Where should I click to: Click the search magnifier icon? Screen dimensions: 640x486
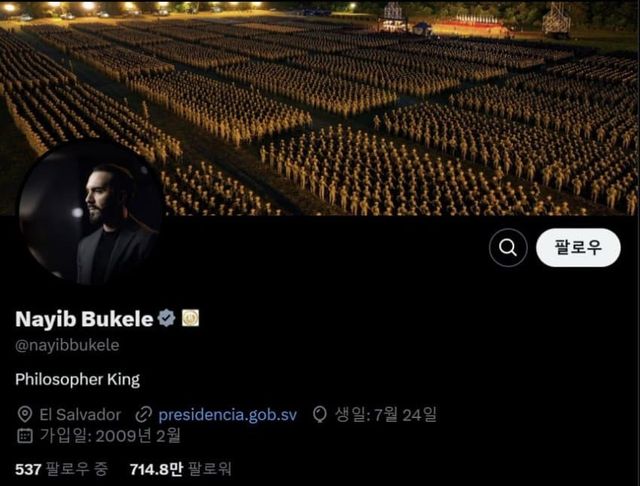click(x=508, y=248)
